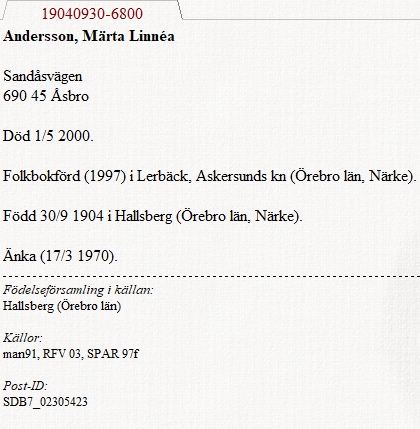
Task: Click the postal code 690 45 Åsbro
Action: click(46, 96)
